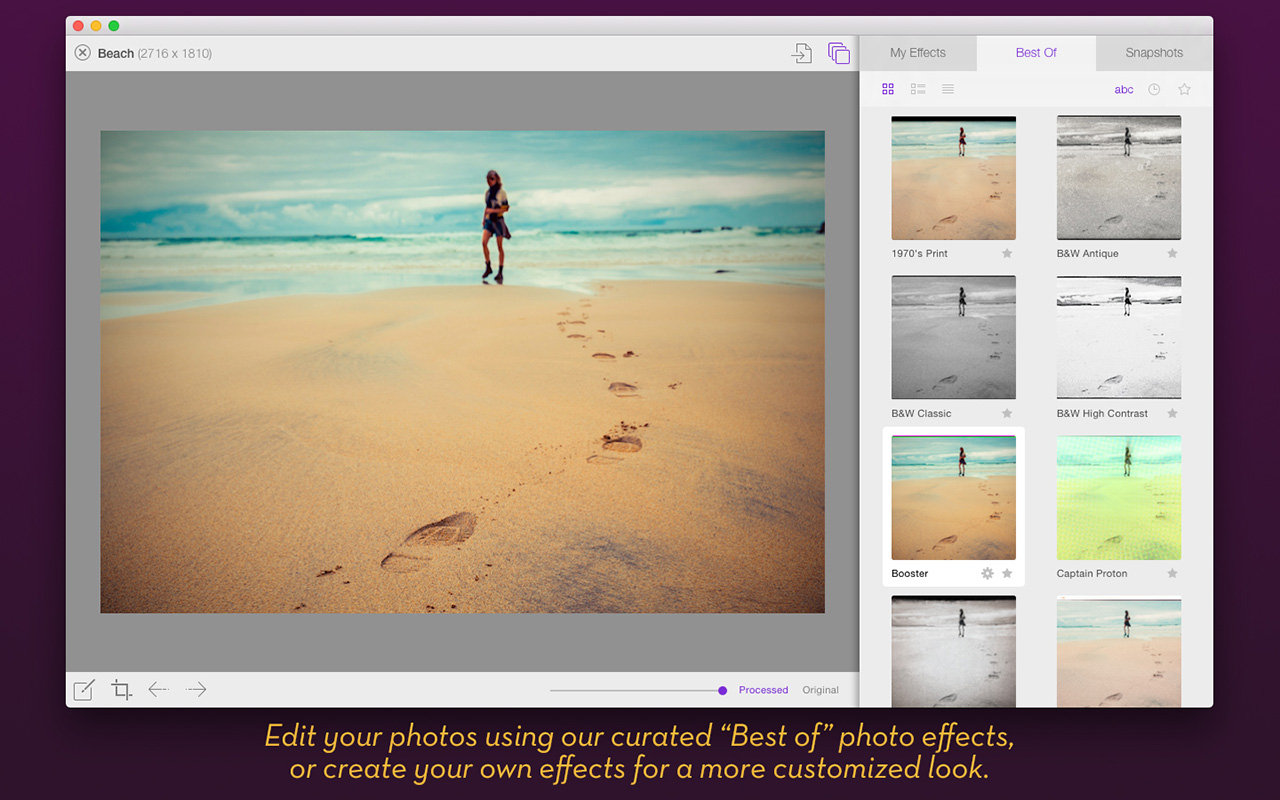1280x800 pixels.
Task: Open the edit adjustments tool
Action: coord(83,689)
